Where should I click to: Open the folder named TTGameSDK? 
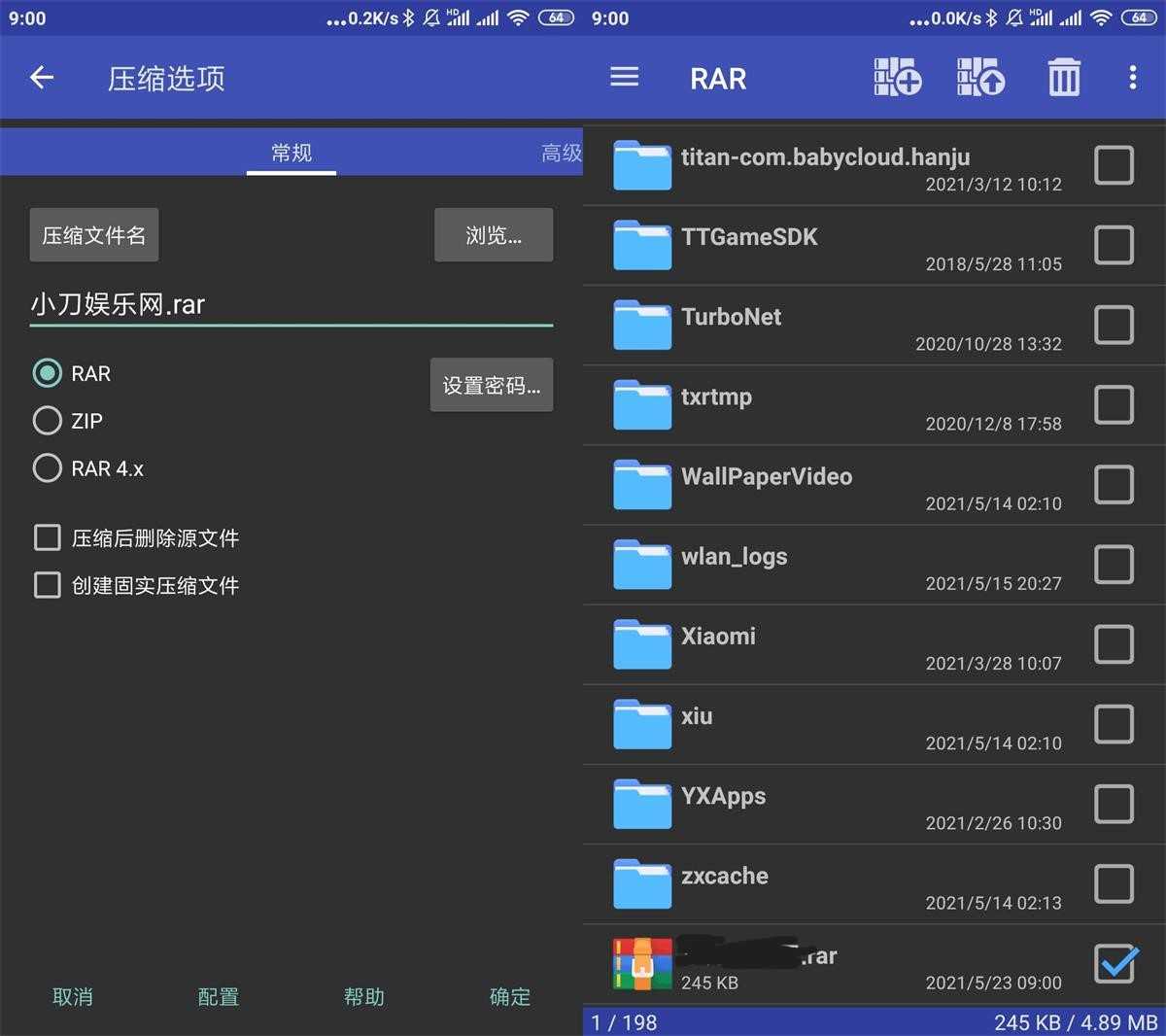(749, 237)
